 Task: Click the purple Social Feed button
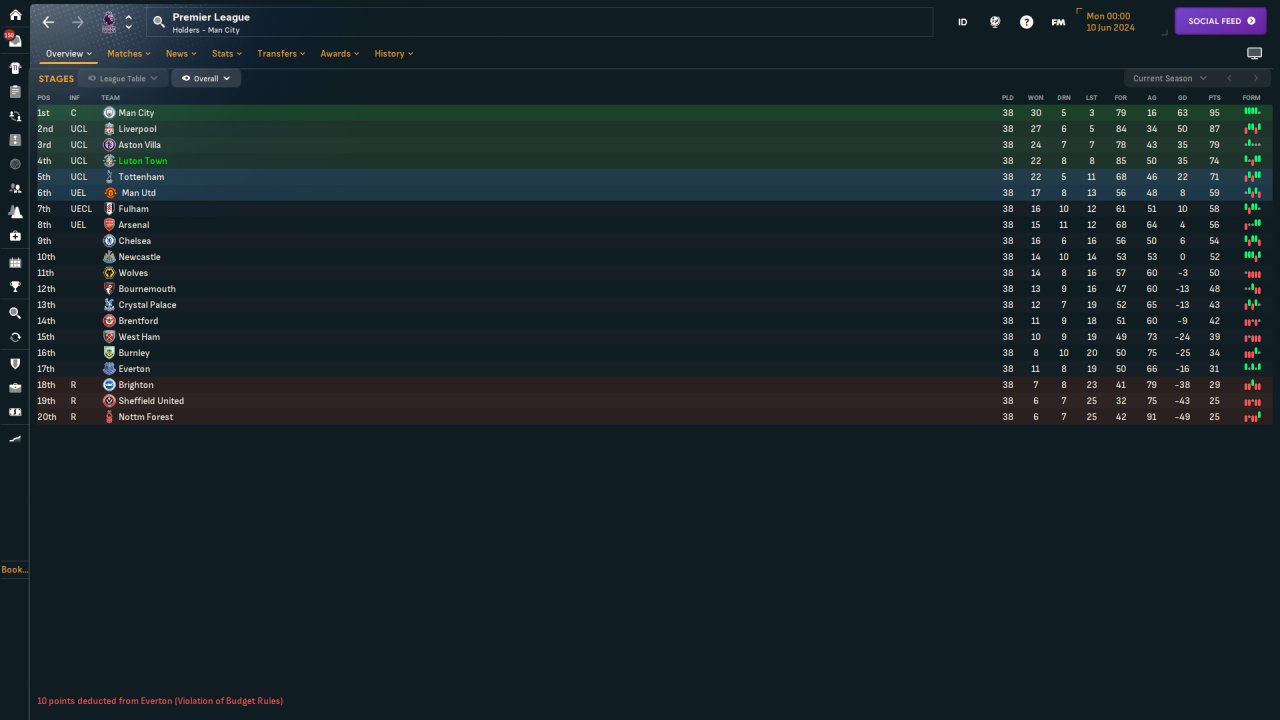[x=1220, y=21]
